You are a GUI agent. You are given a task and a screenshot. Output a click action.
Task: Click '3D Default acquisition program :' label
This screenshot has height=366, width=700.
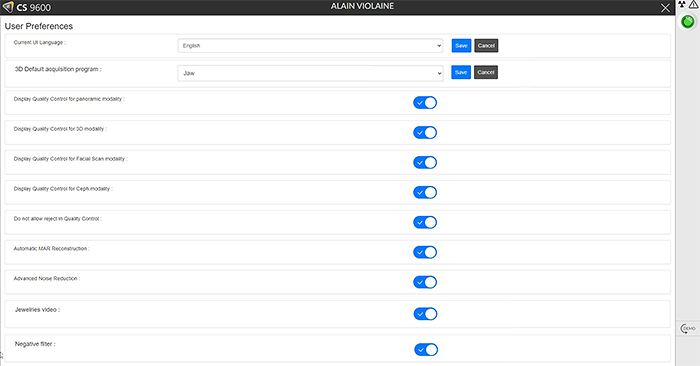pos(58,69)
